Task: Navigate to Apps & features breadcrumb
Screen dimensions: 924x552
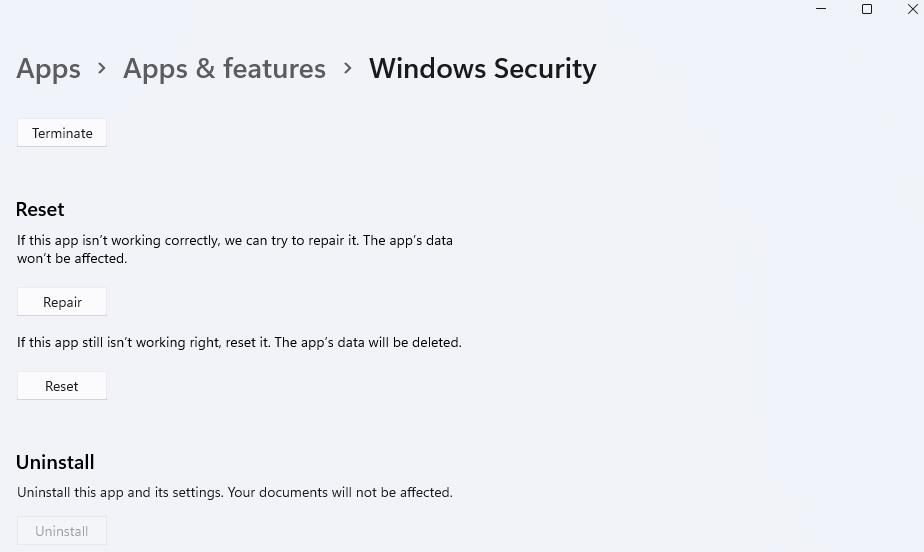Action: (x=224, y=69)
